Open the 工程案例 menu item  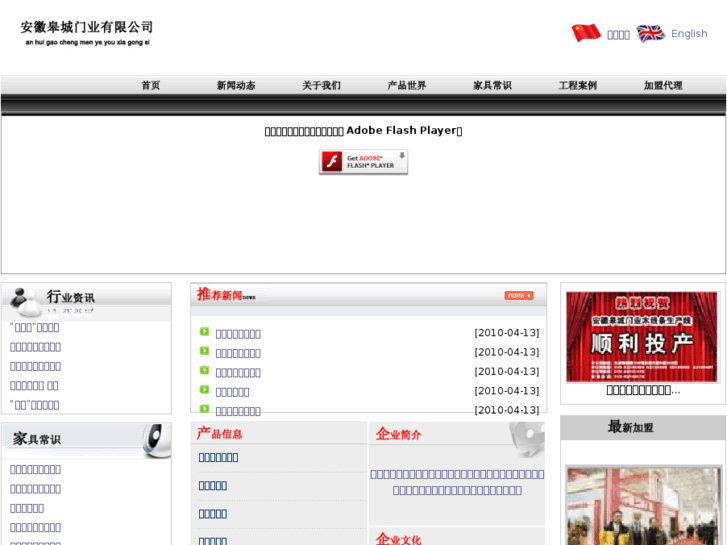[x=578, y=85]
